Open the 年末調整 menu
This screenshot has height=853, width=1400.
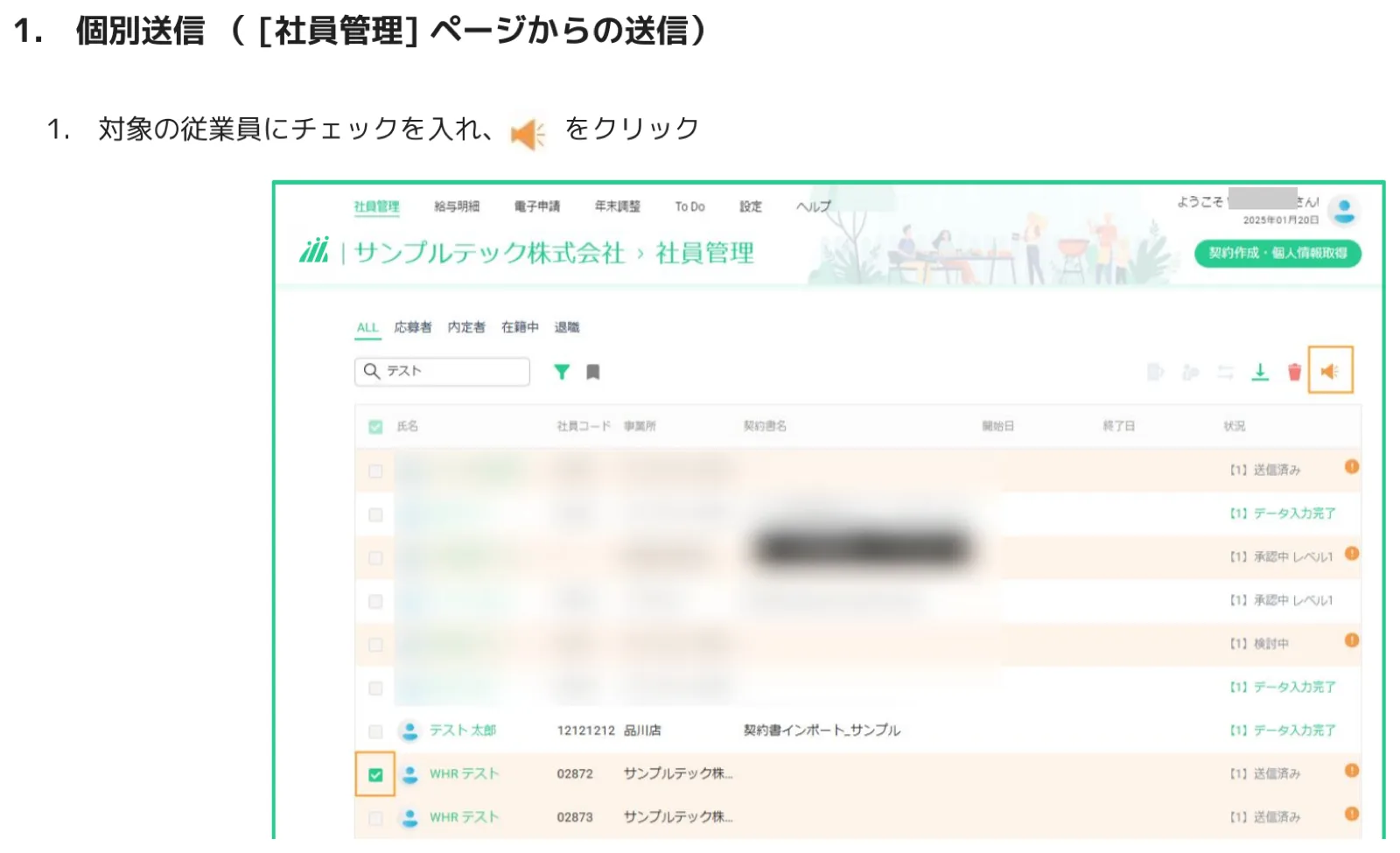[x=618, y=206]
